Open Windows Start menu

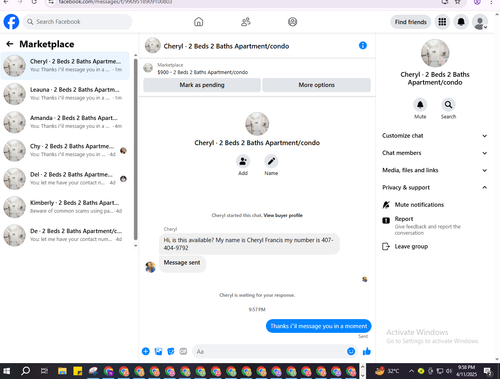7,371
